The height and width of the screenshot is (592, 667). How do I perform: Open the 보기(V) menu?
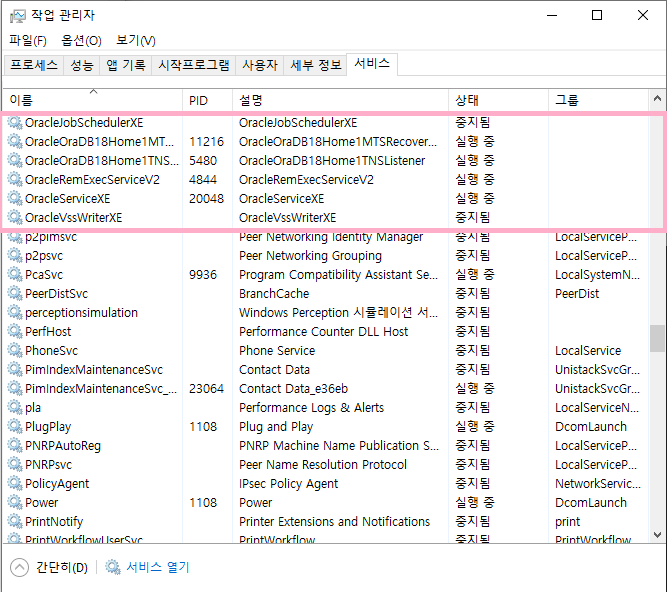pyautogui.click(x=136, y=40)
